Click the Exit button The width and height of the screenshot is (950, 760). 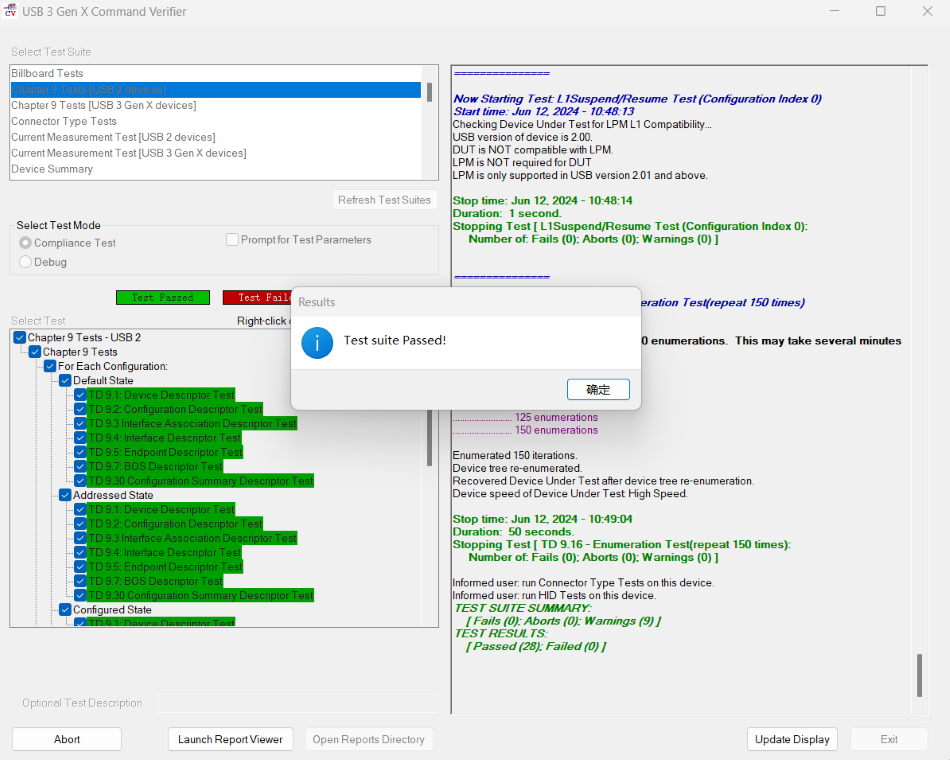click(889, 739)
